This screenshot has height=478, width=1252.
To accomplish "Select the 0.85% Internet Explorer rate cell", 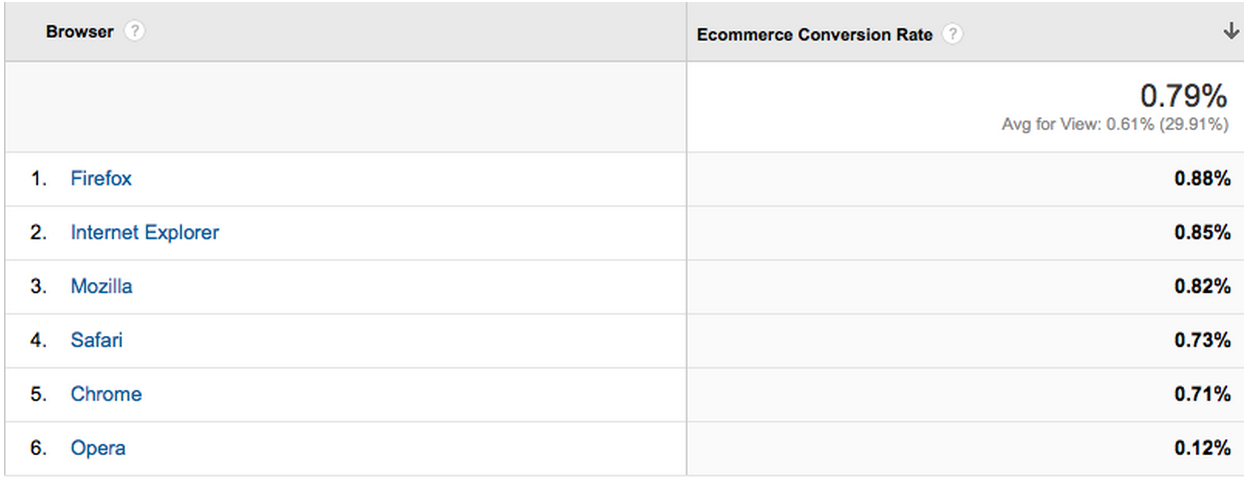I will 1202,233.
